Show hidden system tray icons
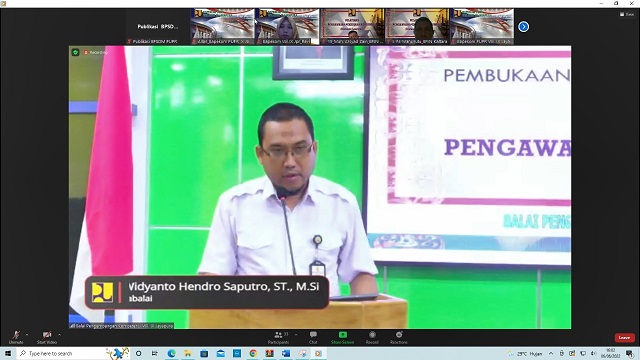640x360 pixels. (x=551, y=353)
